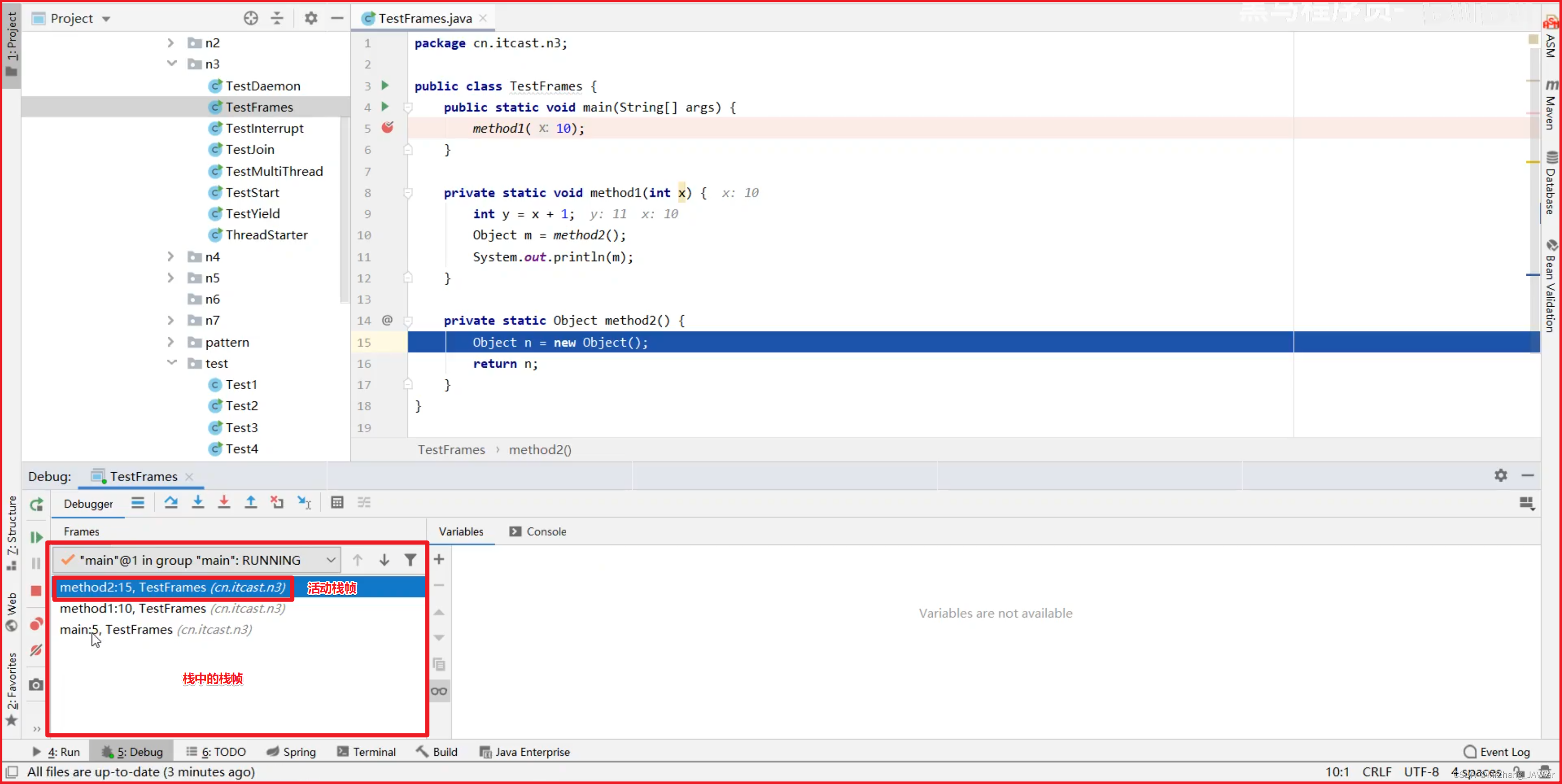Screen dimensions: 1562x784
Task: Hide the Project panel with minus icon
Action: pyautogui.click(x=337, y=18)
